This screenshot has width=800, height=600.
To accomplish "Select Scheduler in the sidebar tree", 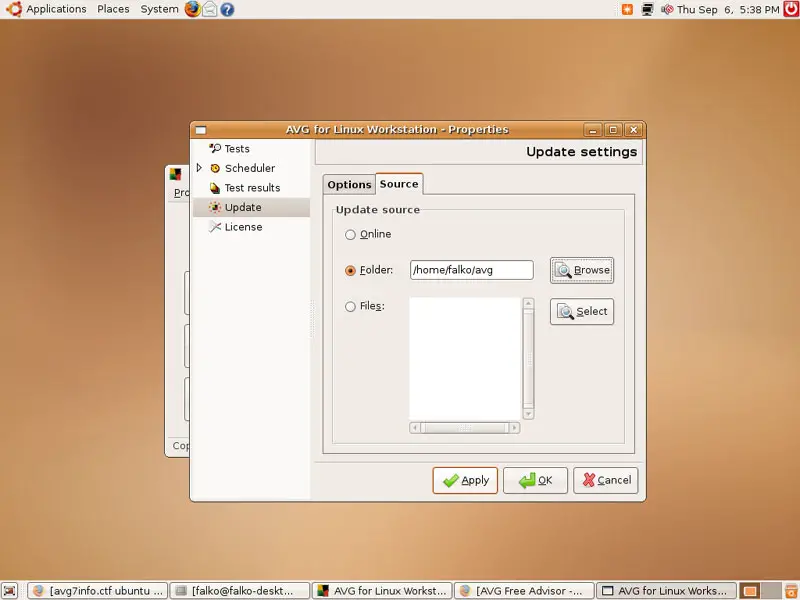I will (x=249, y=168).
